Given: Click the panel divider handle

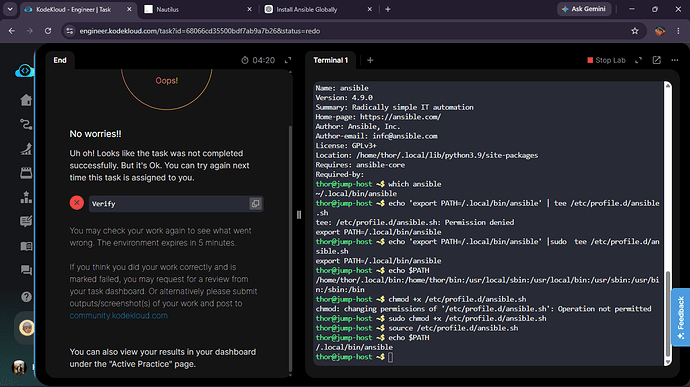Looking at the screenshot, I should (299, 215).
